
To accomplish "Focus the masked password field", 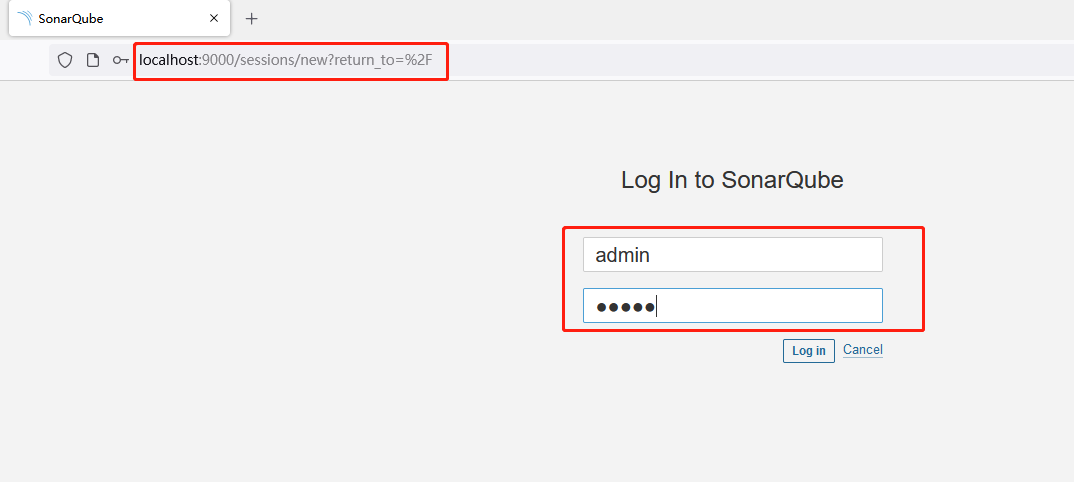I will coord(733,305).
